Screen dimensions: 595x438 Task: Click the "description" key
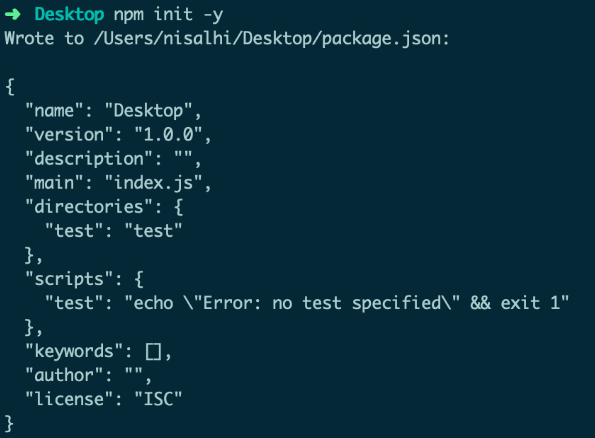(88, 159)
